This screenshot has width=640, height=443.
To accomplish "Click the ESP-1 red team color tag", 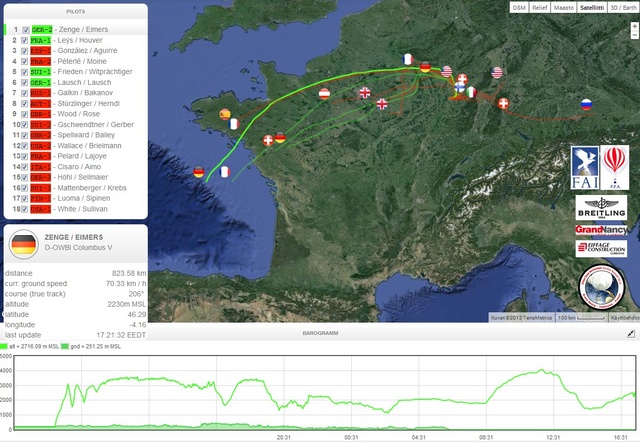I will coord(41,52).
